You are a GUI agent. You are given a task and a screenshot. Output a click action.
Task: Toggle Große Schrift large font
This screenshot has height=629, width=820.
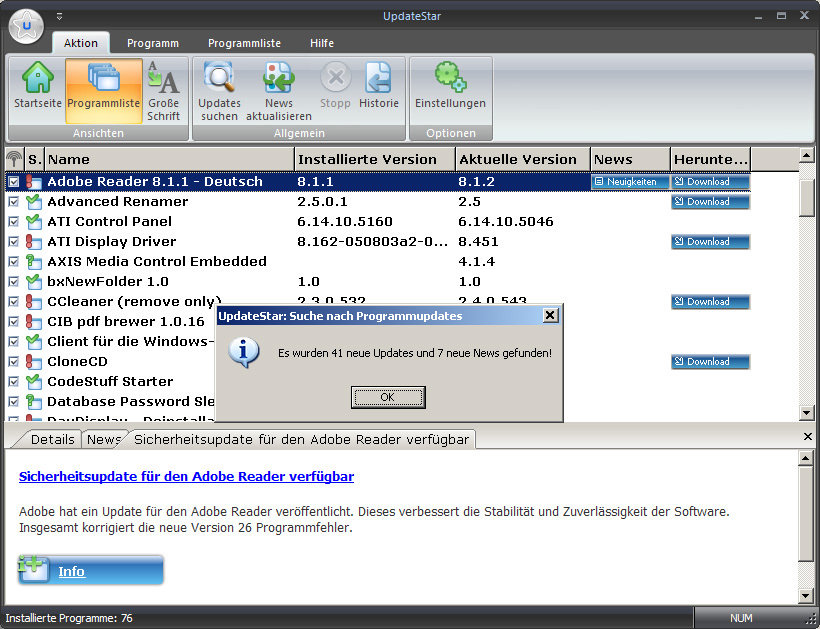[x=163, y=90]
